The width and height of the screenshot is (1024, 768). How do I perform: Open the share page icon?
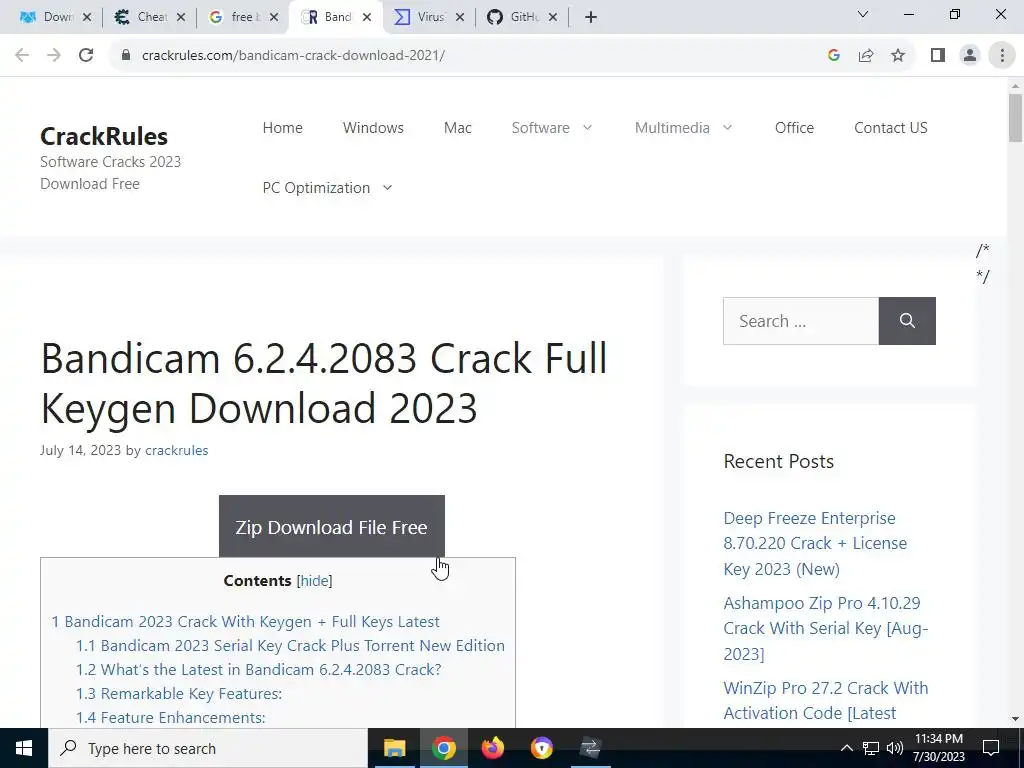866,56
